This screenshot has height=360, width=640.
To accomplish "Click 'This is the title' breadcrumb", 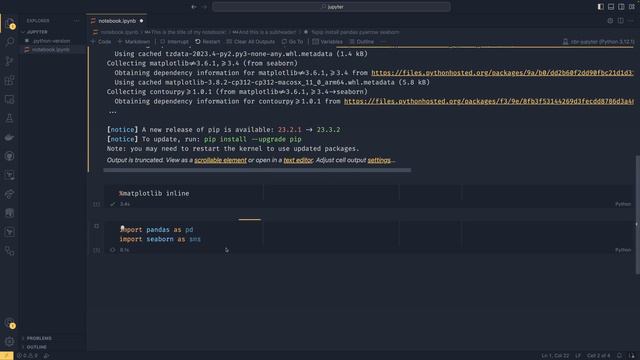I will coord(185,32).
